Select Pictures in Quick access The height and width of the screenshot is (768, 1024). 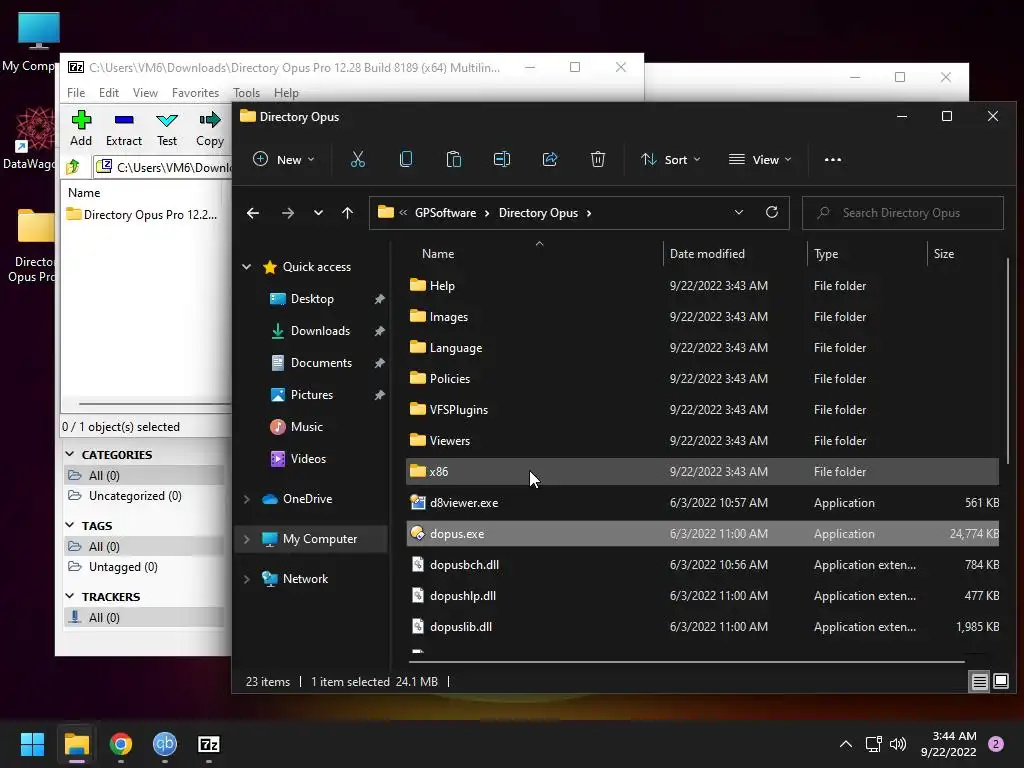click(x=312, y=395)
